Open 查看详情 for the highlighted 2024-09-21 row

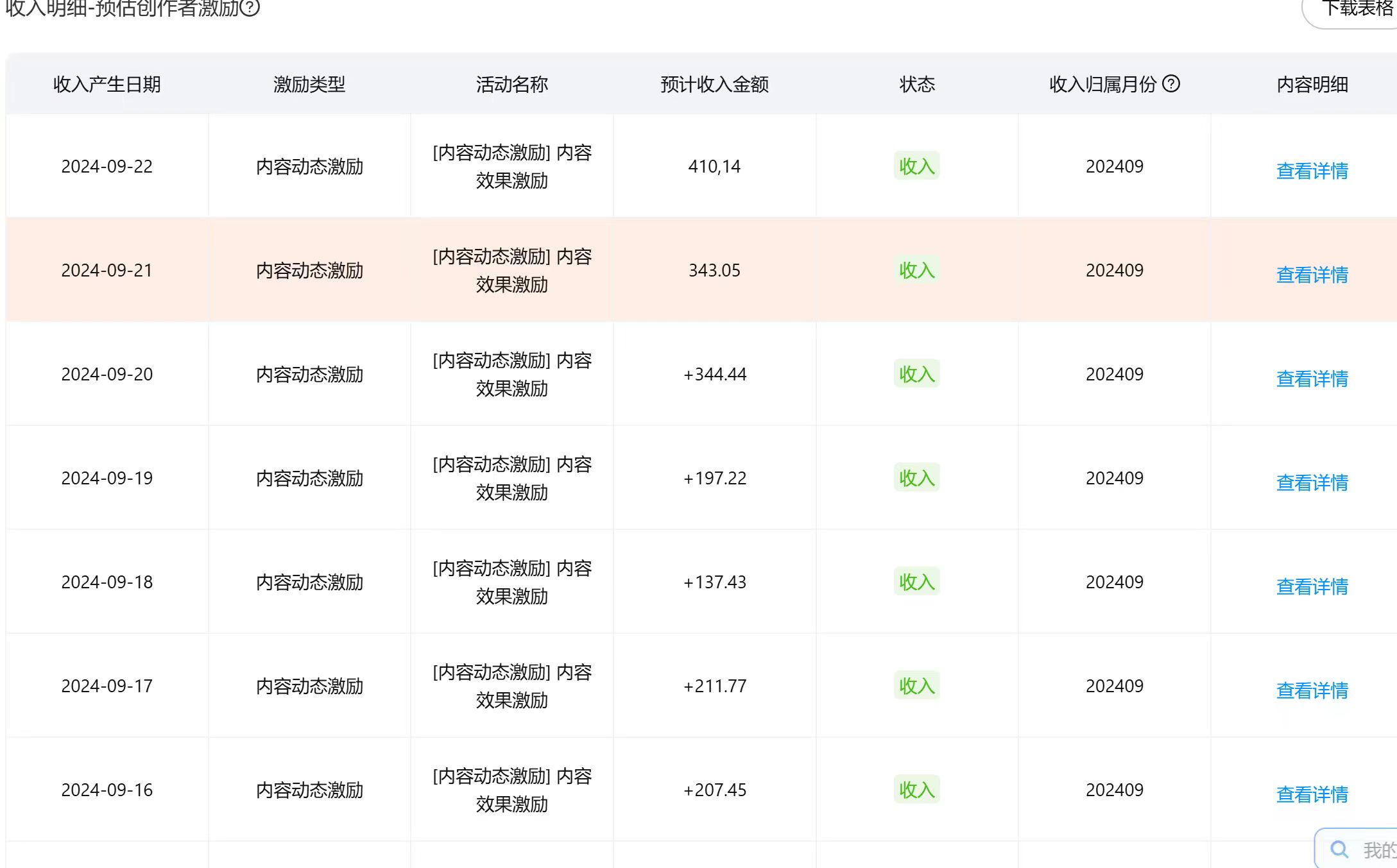(x=1312, y=275)
